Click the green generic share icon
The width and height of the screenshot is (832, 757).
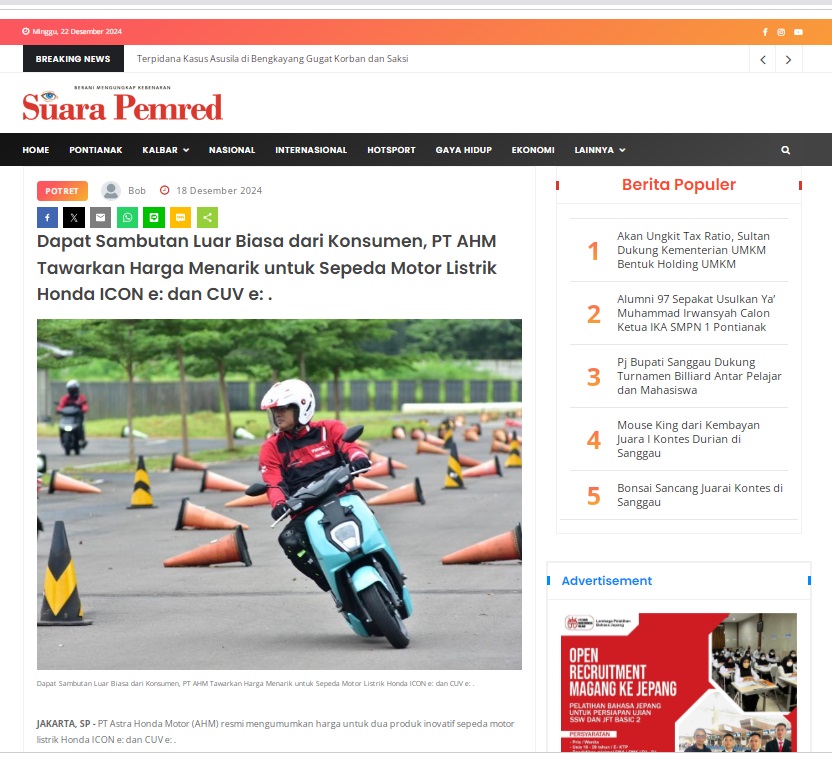pos(207,217)
